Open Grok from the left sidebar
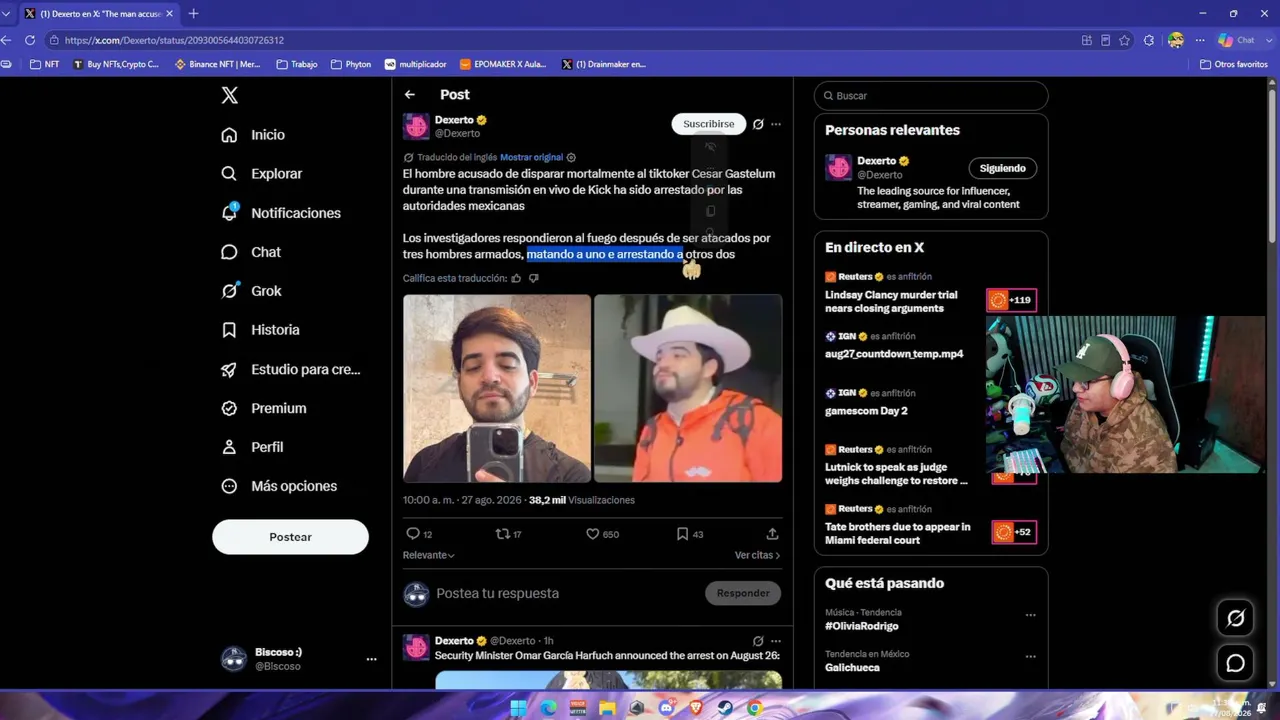The width and height of the screenshot is (1280, 720). coord(252,291)
